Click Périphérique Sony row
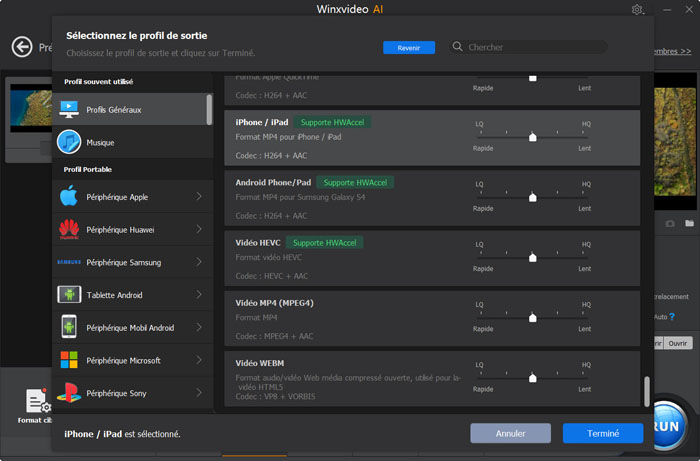This screenshot has width=700, height=461. pyautogui.click(x=132, y=393)
